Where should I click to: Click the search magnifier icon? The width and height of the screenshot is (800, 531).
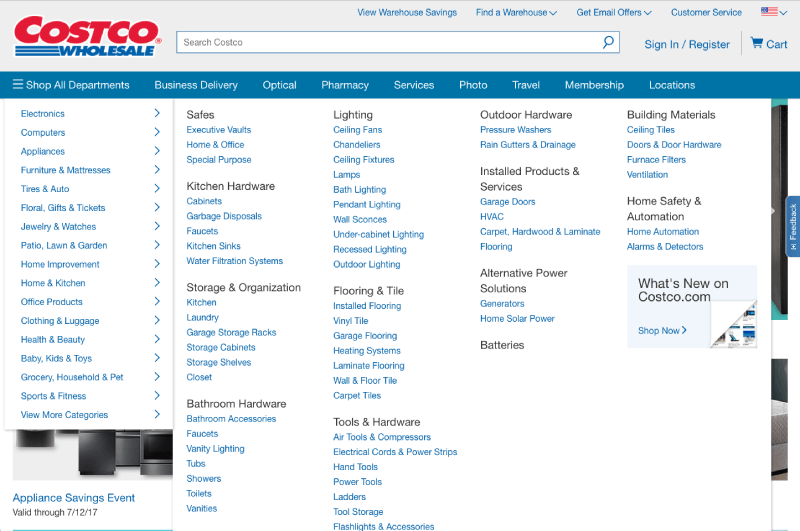pyautogui.click(x=608, y=42)
